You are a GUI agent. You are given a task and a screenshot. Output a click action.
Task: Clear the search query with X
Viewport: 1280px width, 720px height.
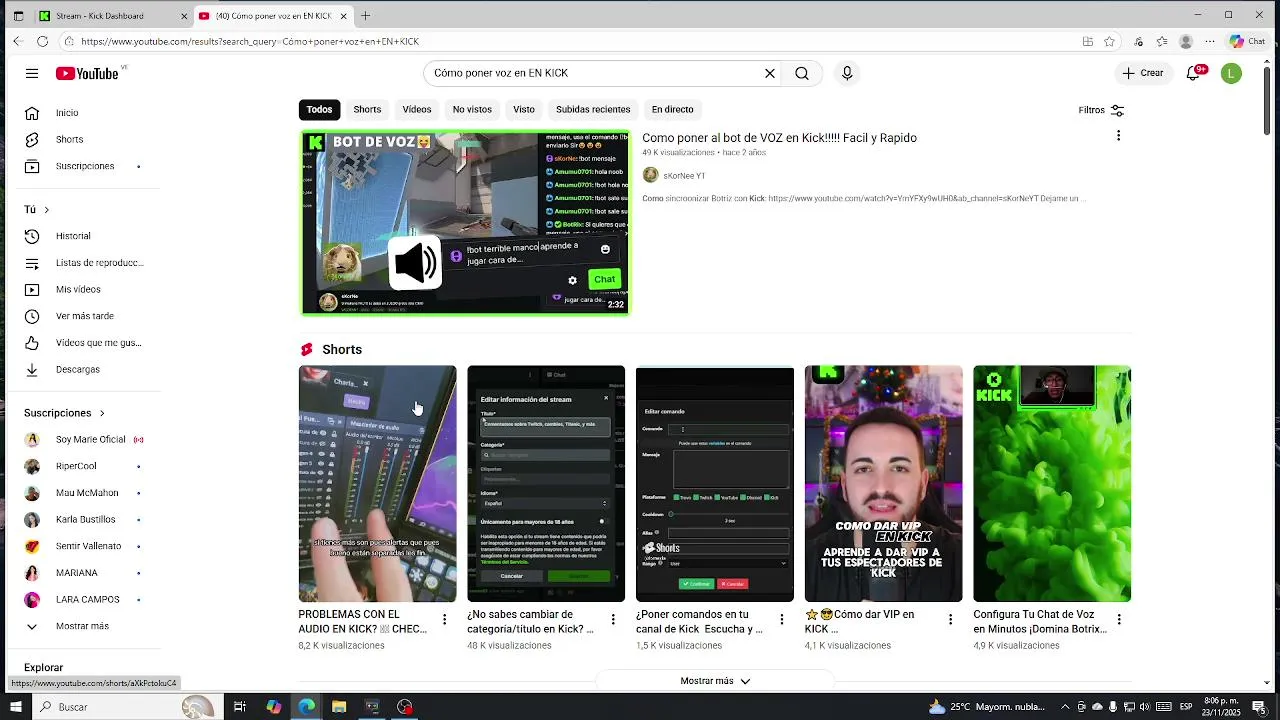(770, 73)
